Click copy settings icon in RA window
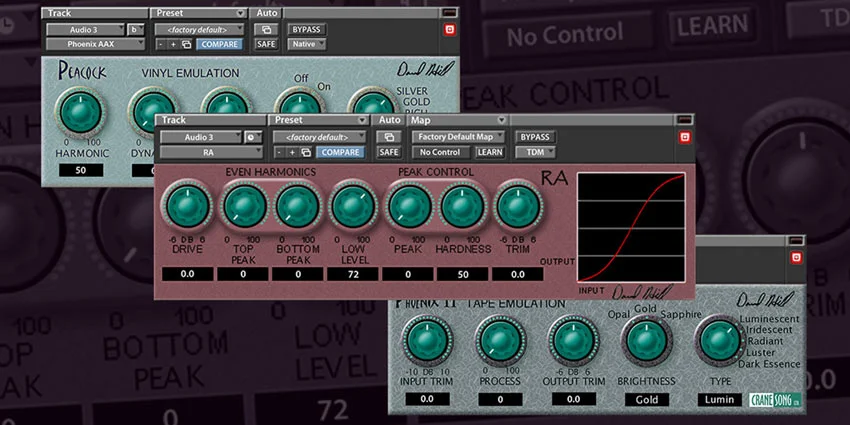The image size is (850, 425). pyautogui.click(x=306, y=152)
